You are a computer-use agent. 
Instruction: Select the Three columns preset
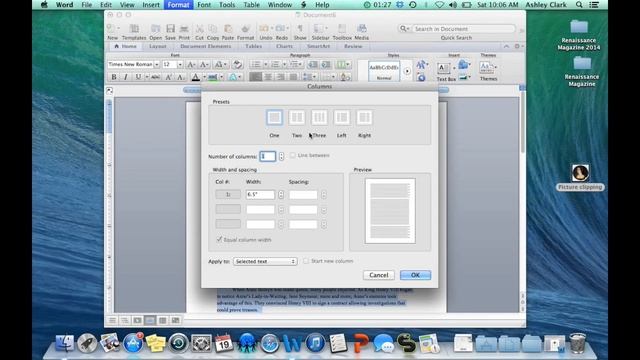coord(319,118)
